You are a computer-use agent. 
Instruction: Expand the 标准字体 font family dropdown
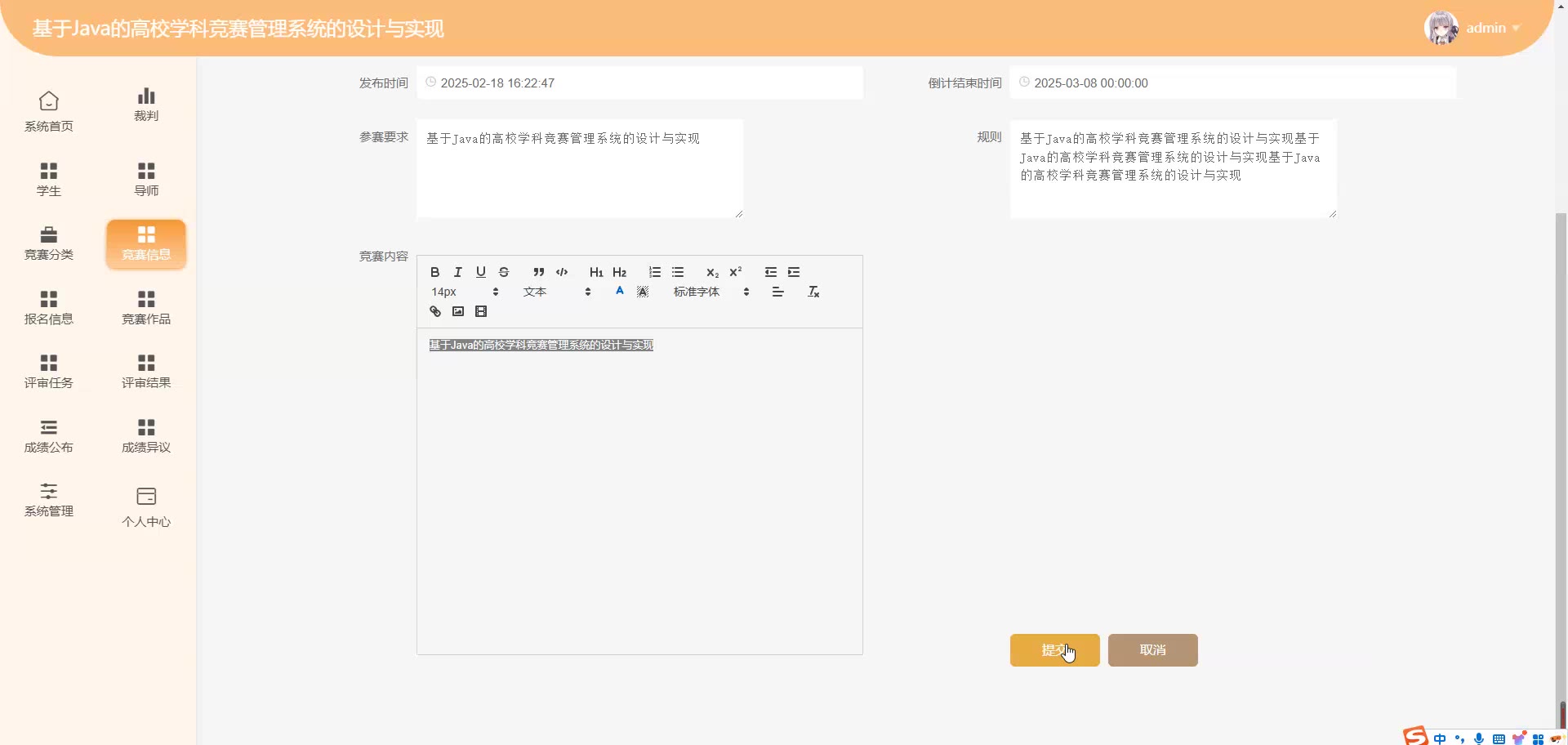(x=710, y=292)
